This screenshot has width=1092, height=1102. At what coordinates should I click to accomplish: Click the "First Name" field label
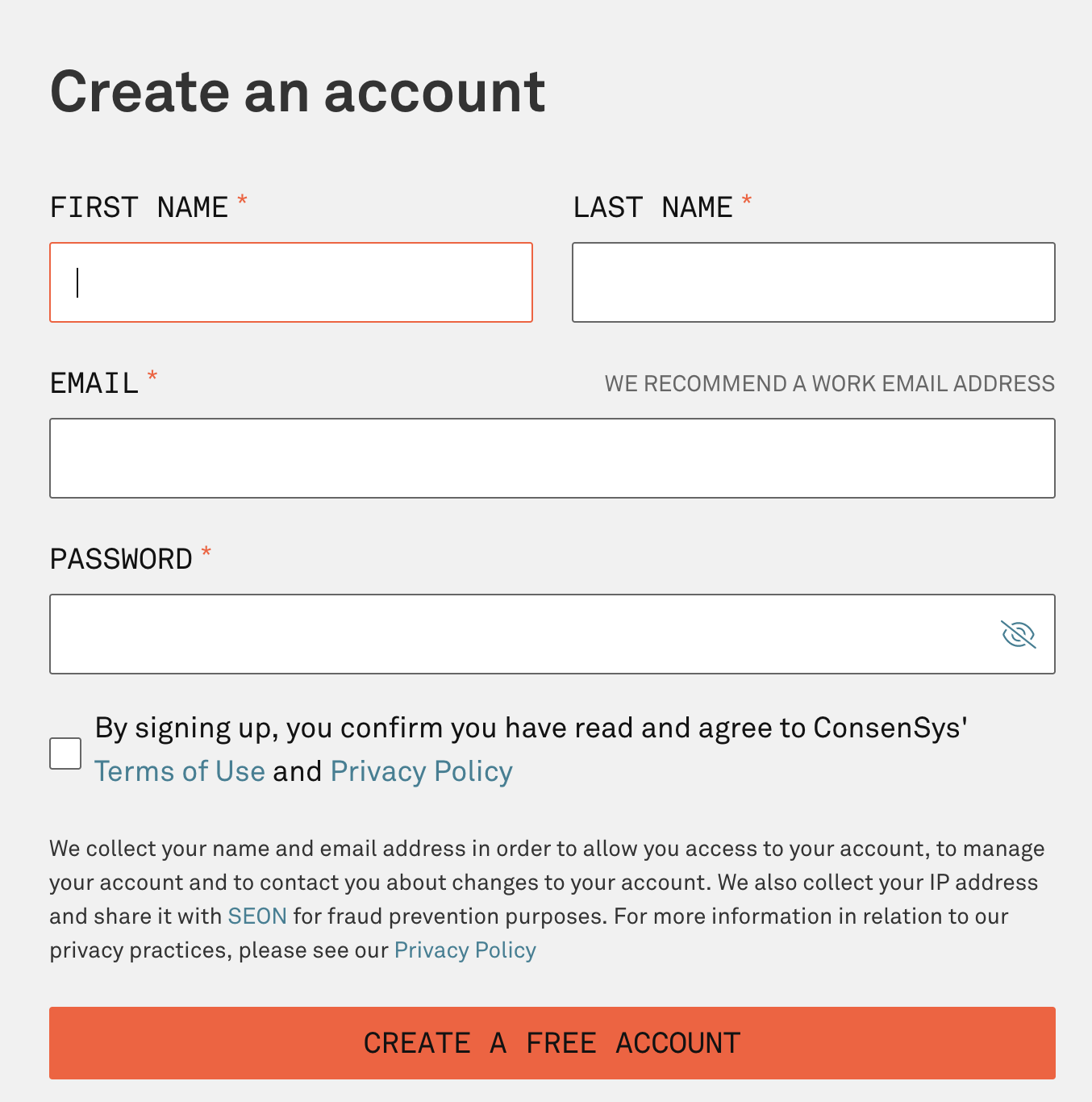139,208
